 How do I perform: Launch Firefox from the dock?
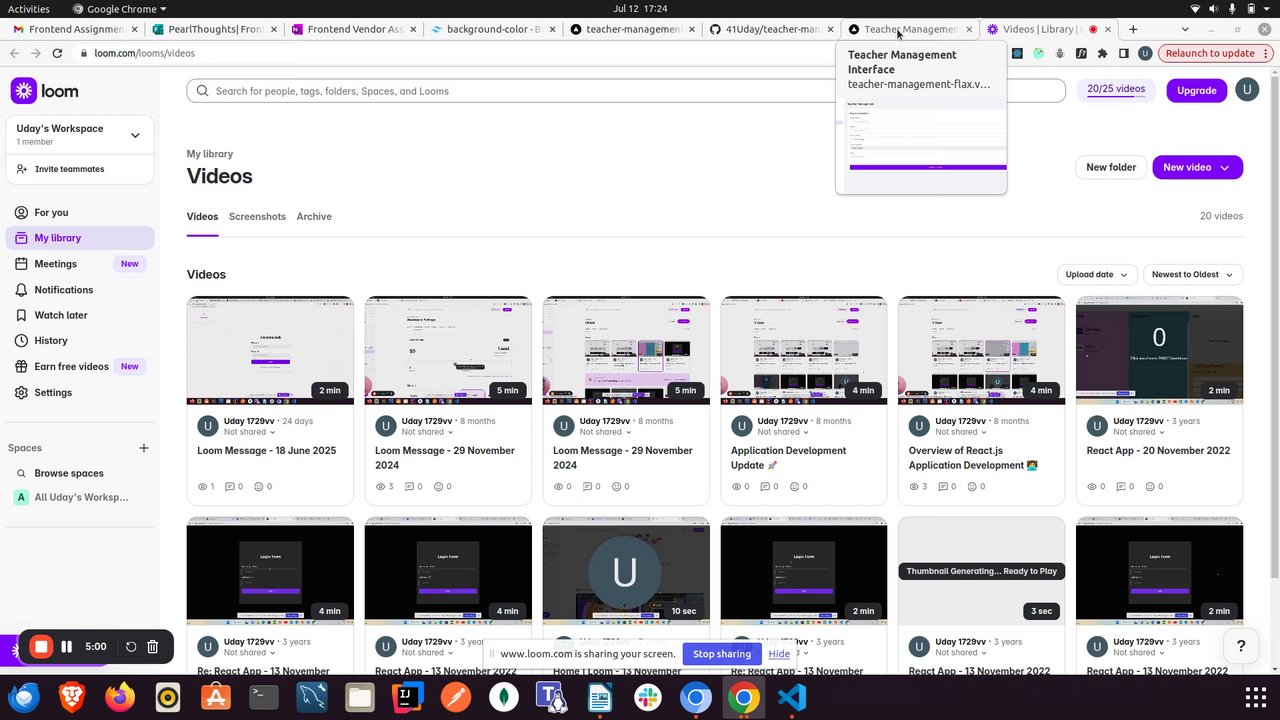(x=120, y=697)
